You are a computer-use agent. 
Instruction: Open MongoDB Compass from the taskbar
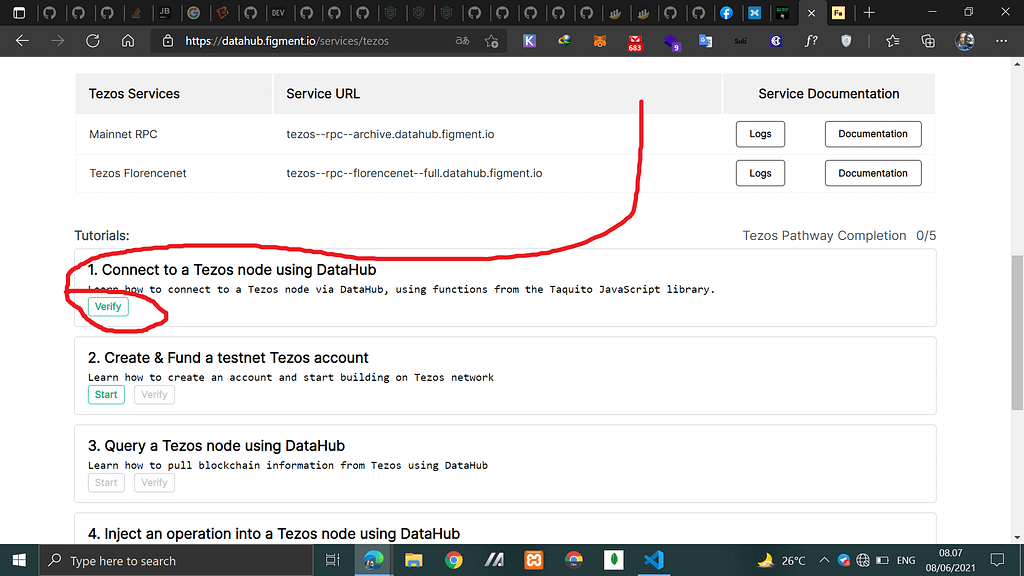pyautogui.click(x=613, y=560)
